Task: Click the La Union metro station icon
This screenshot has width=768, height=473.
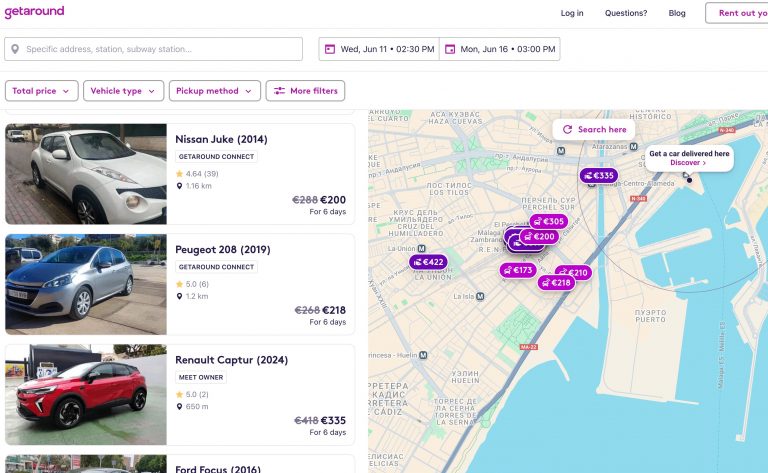Action: tap(421, 248)
